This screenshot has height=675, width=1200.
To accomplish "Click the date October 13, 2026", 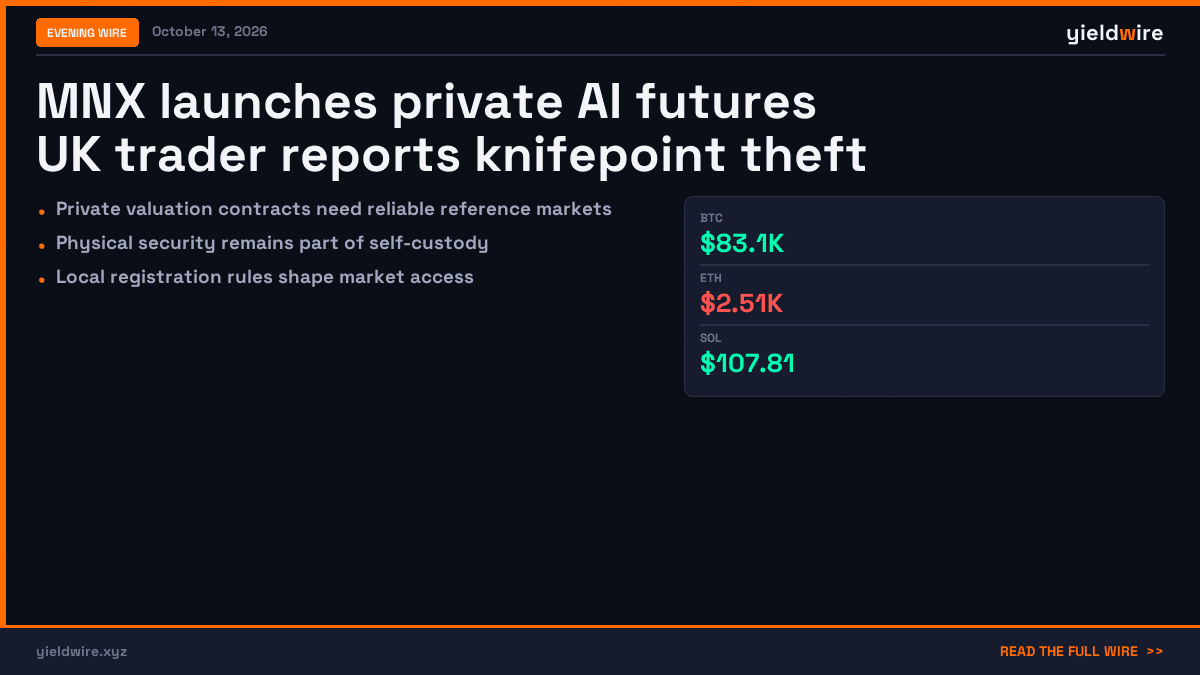I will click(210, 32).
